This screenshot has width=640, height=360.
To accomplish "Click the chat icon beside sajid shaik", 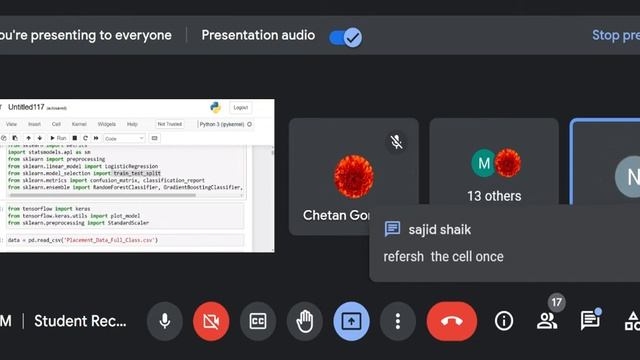I will pyautogui.click(x=392, y=229).
